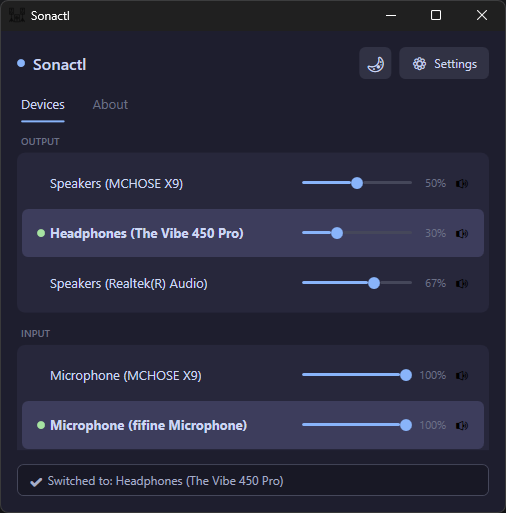Image resolution: width=506 pixels, height=513 pixels.
Task: Select Microphone (fifine Microphone) input row
Action: tap(253, 425)
